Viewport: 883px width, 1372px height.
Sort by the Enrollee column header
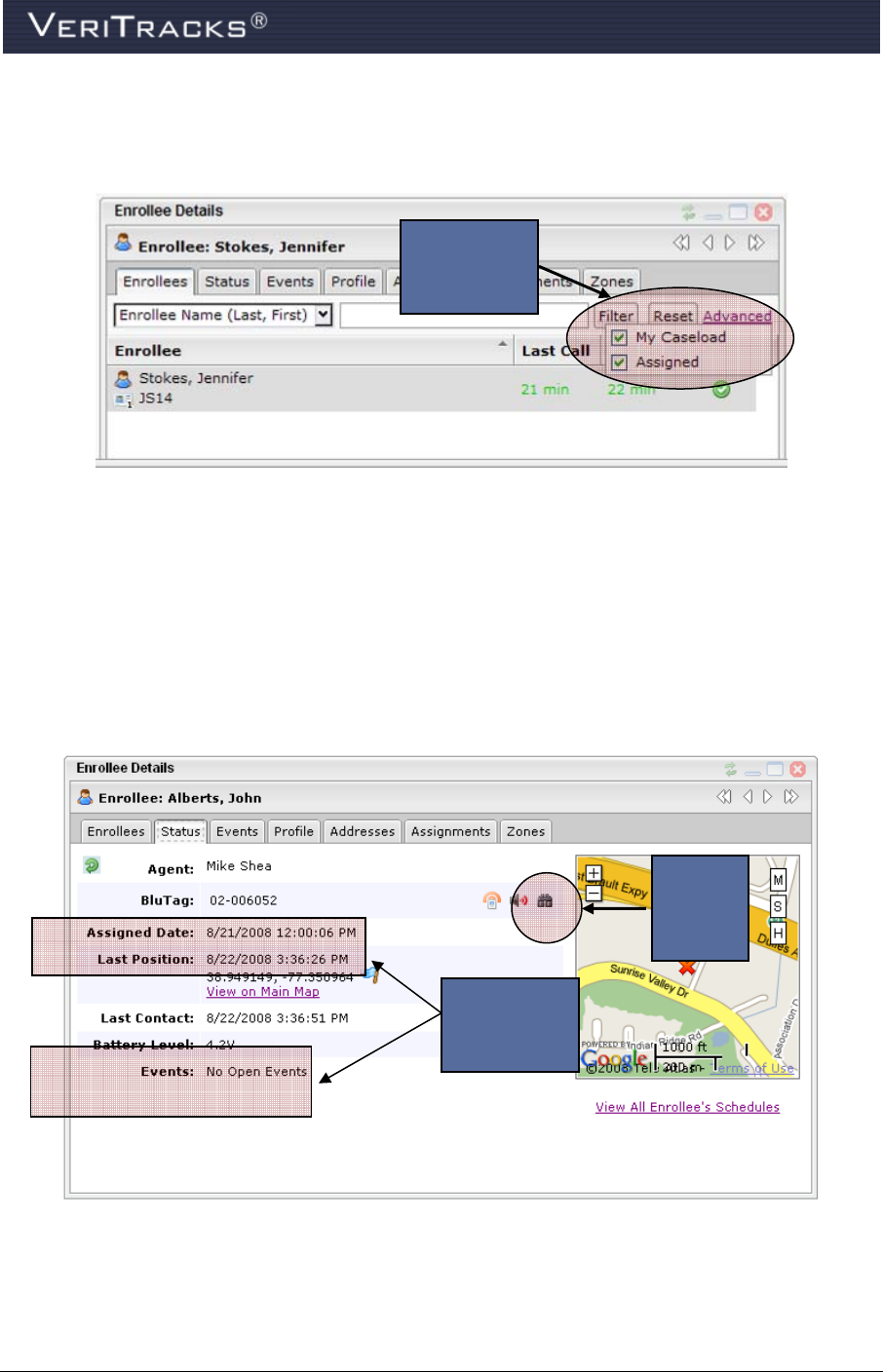tap(148, 351)
